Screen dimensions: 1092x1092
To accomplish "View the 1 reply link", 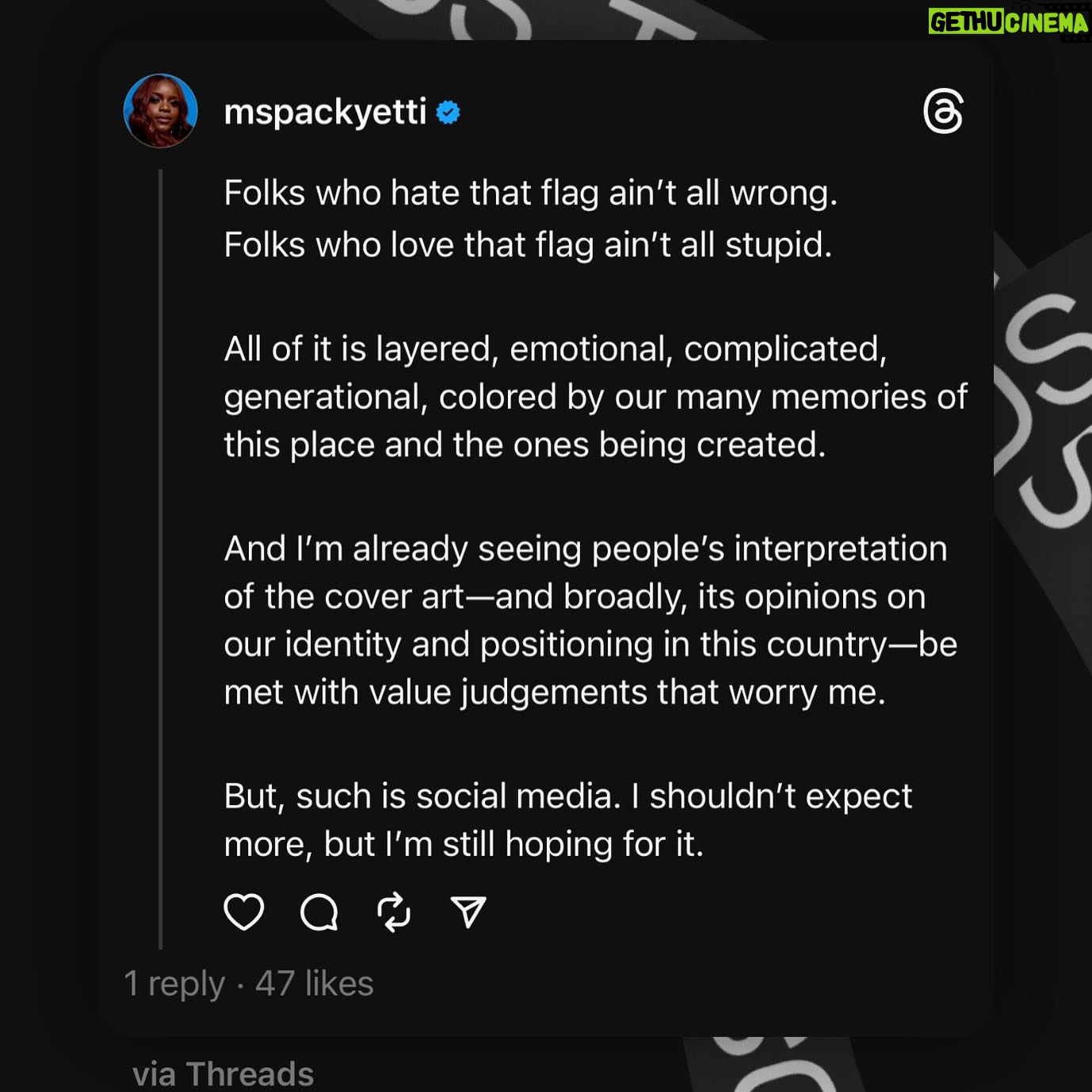I will click(x=174, y=983).
